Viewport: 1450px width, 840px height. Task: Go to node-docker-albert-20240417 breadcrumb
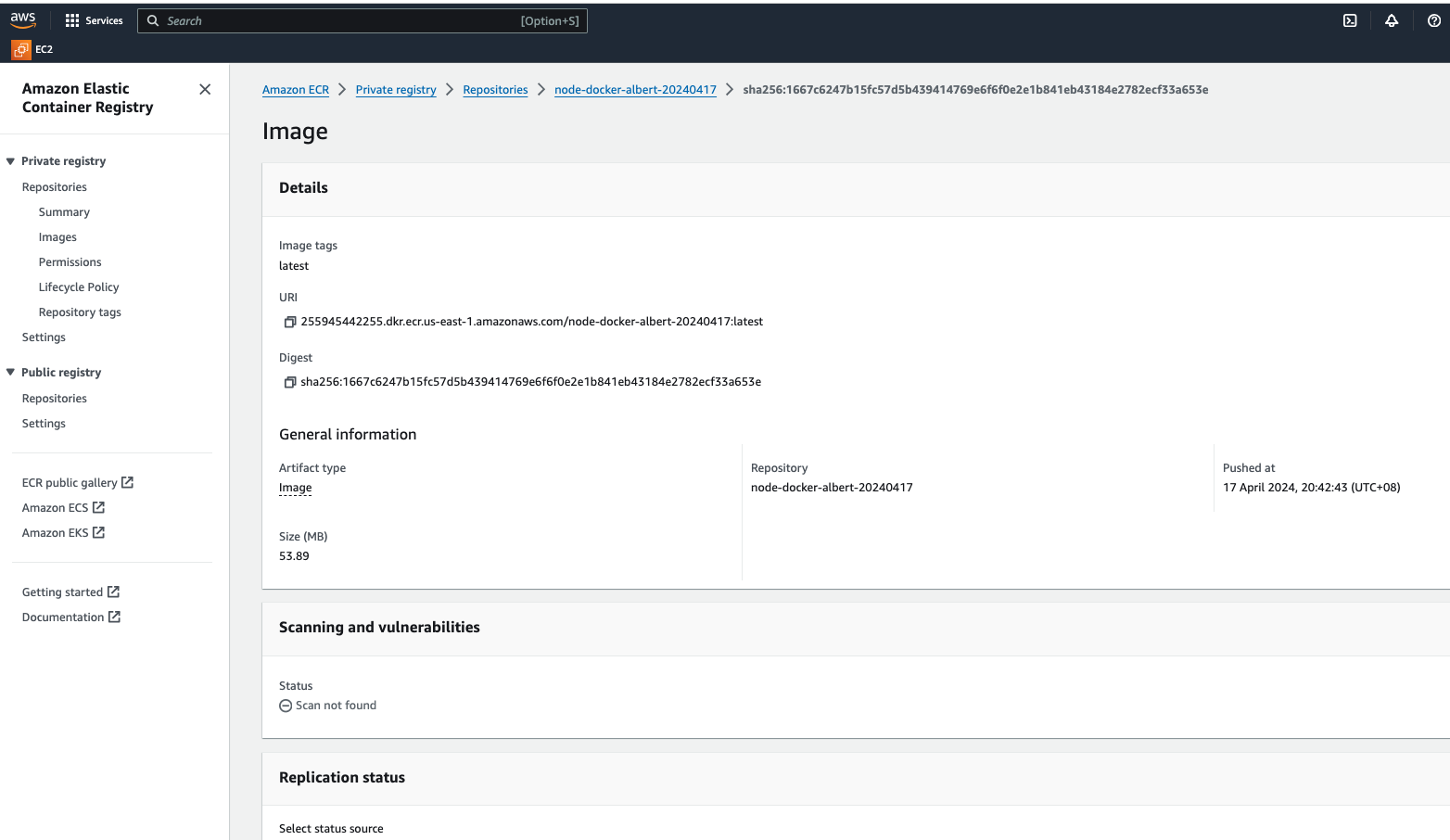pos(635,90)
